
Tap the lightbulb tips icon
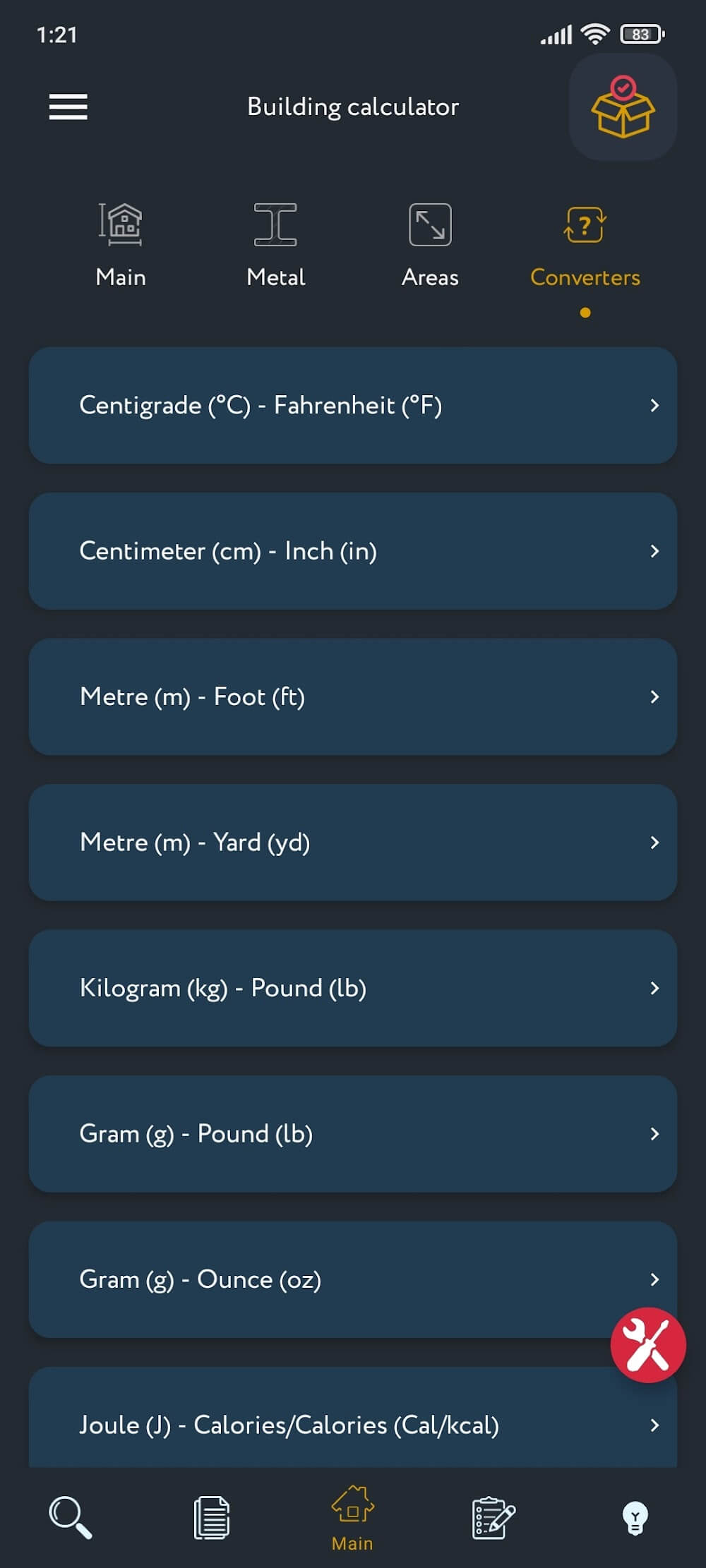point(635,1517)
